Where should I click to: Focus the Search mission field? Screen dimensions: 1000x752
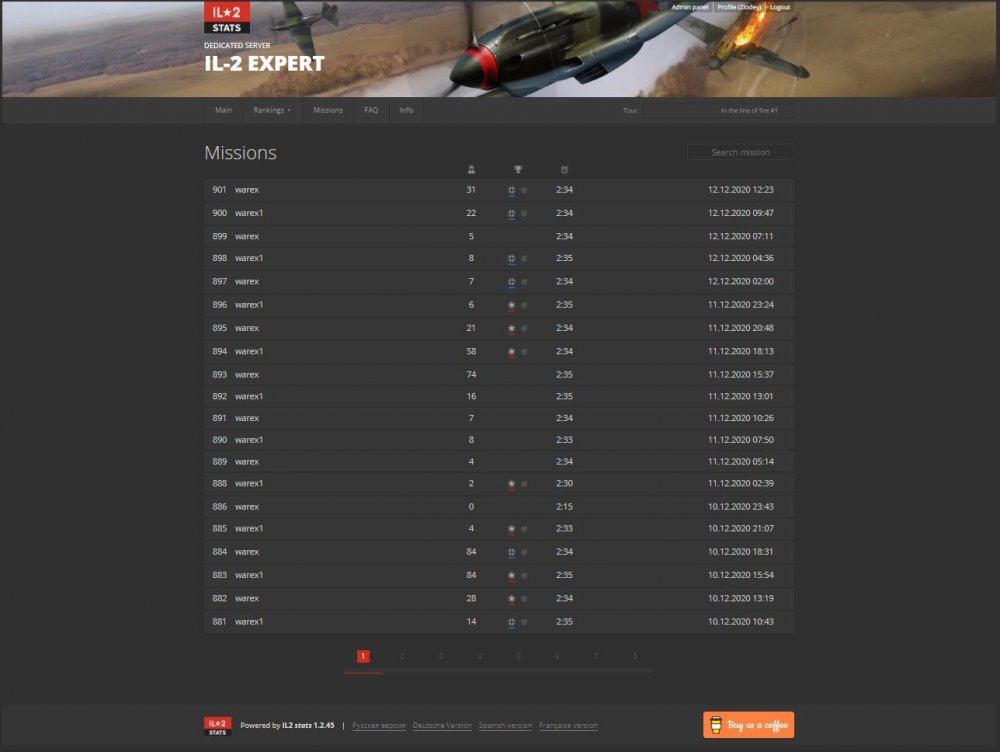740,152
